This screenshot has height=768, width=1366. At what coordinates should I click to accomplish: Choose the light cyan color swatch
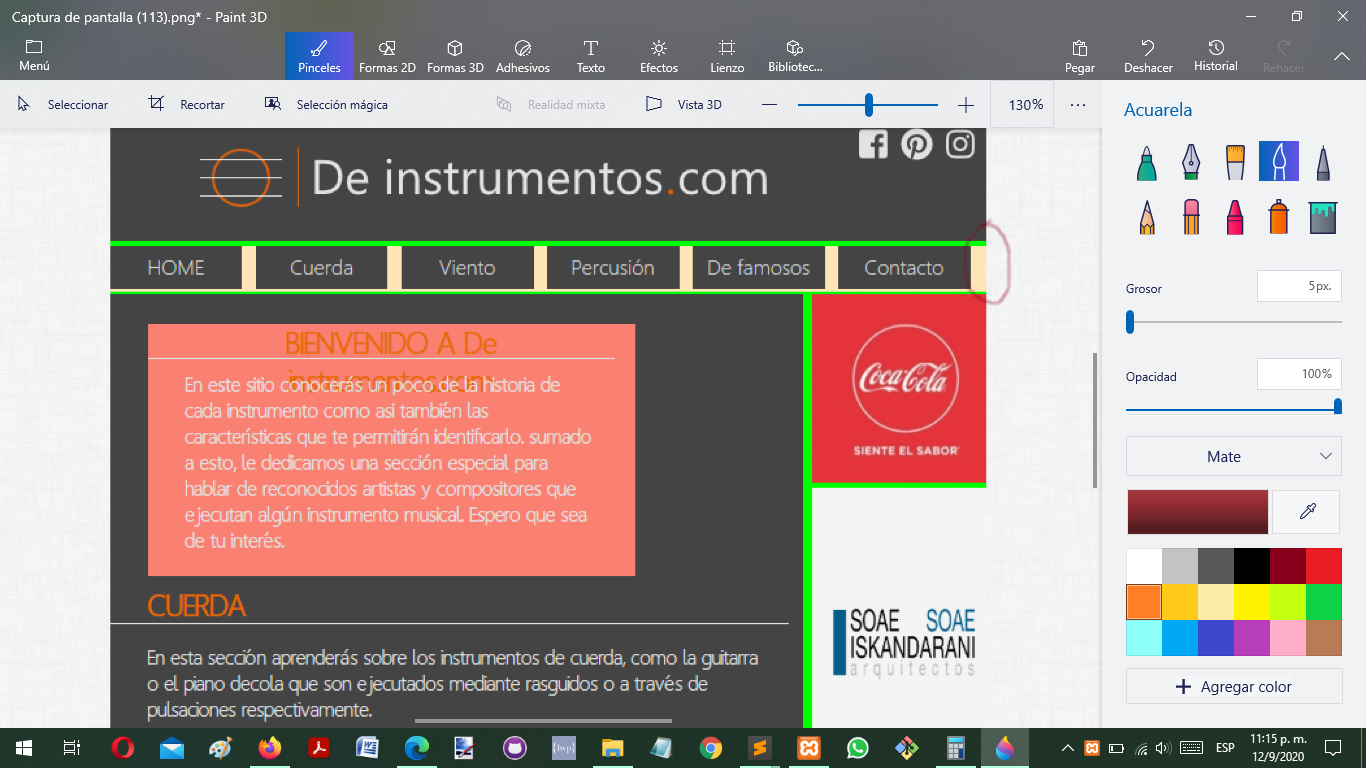tap(1144, 638)
